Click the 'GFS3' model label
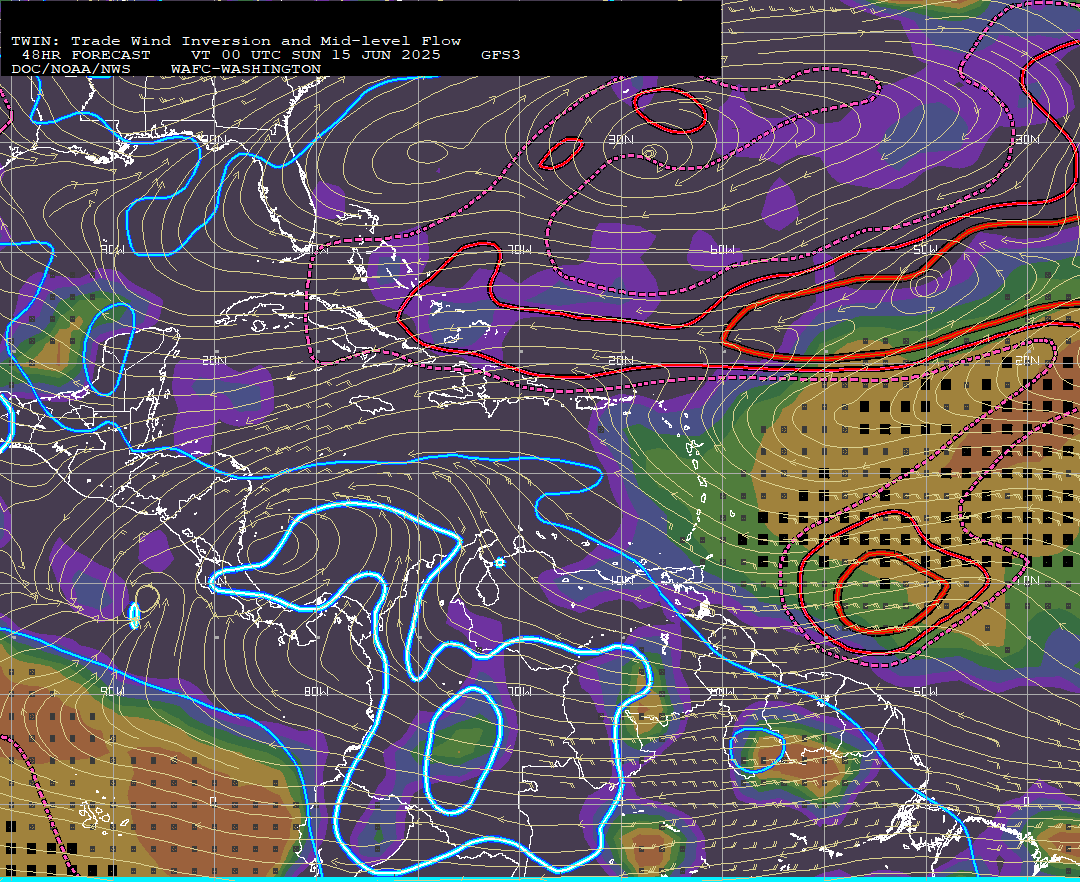This screenshot has width=1080, height=882. [501, 55]
